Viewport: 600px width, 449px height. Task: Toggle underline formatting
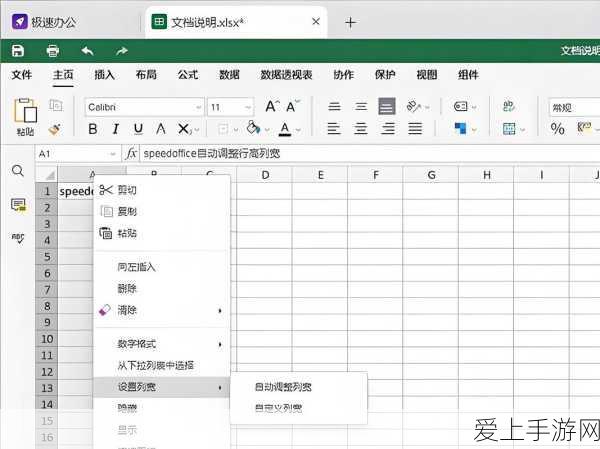pos(138,129)
